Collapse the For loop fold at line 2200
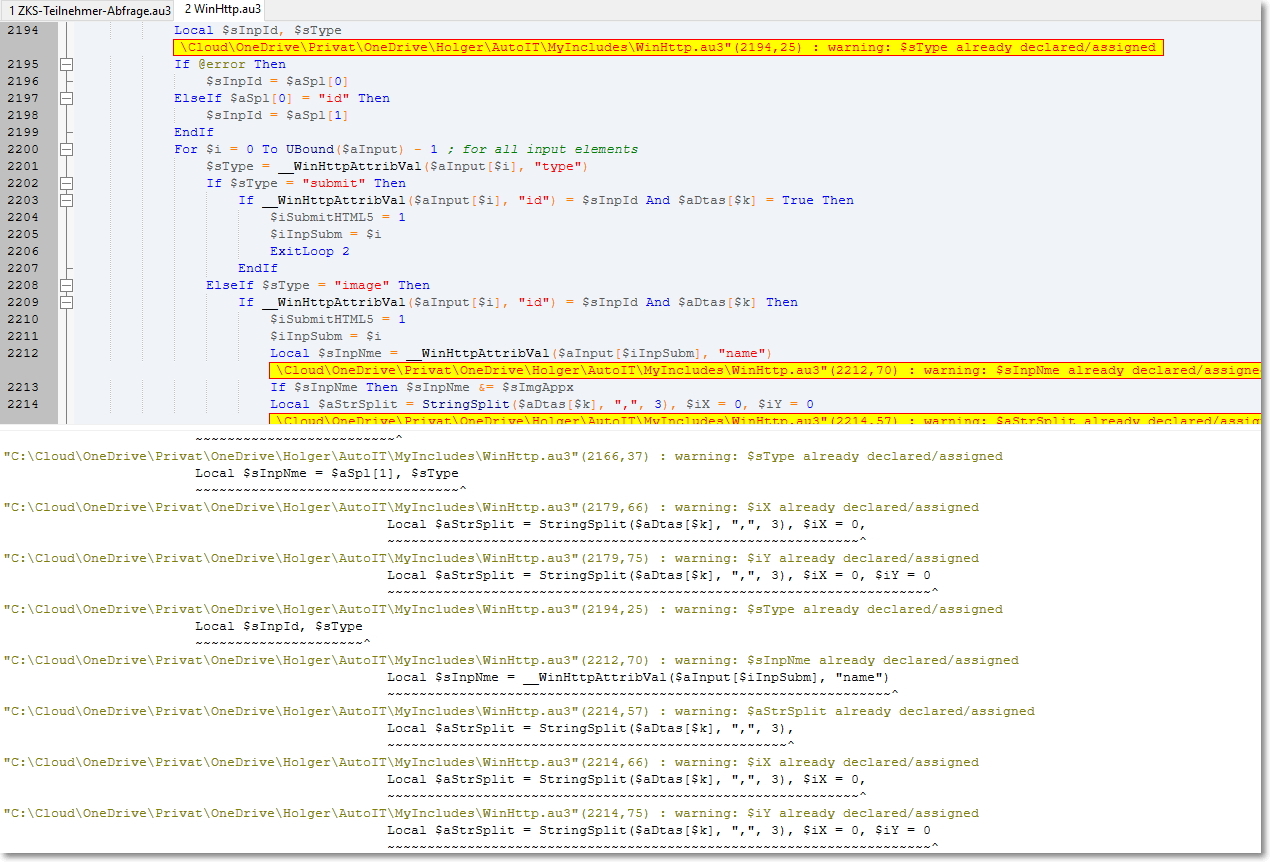The width and height of the screenshot is (1270, 862). (x=67, y=149)
